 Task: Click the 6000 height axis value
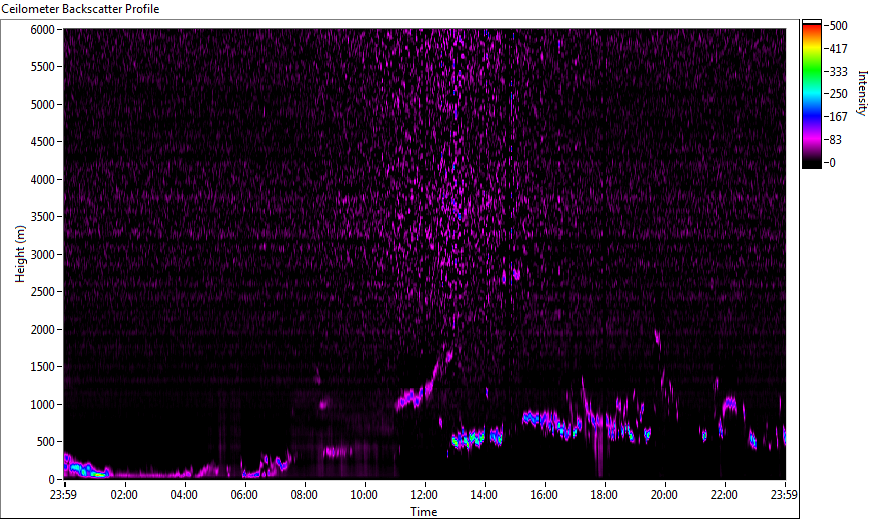click(43, 29)
